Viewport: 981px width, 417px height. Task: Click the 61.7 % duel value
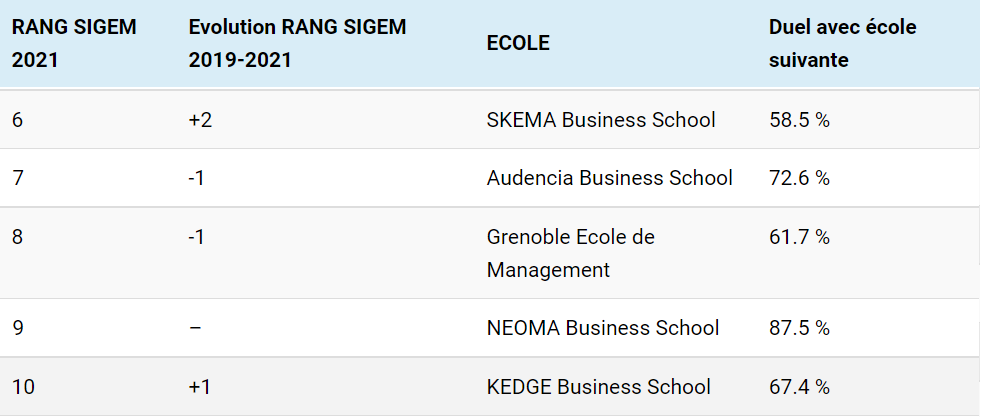[799, 237]
